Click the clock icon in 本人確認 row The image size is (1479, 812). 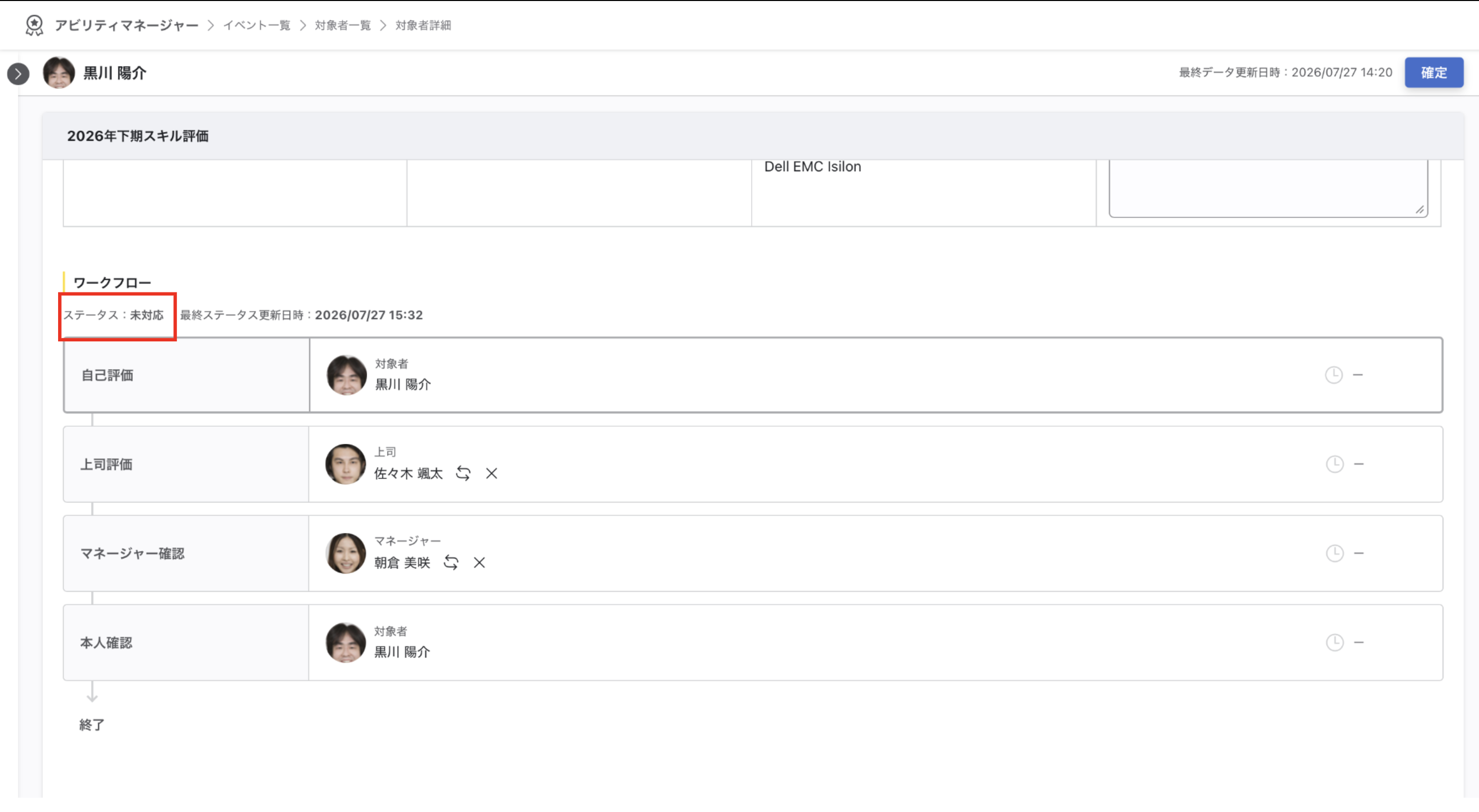pyautogui.click(x=1335, y=643)
